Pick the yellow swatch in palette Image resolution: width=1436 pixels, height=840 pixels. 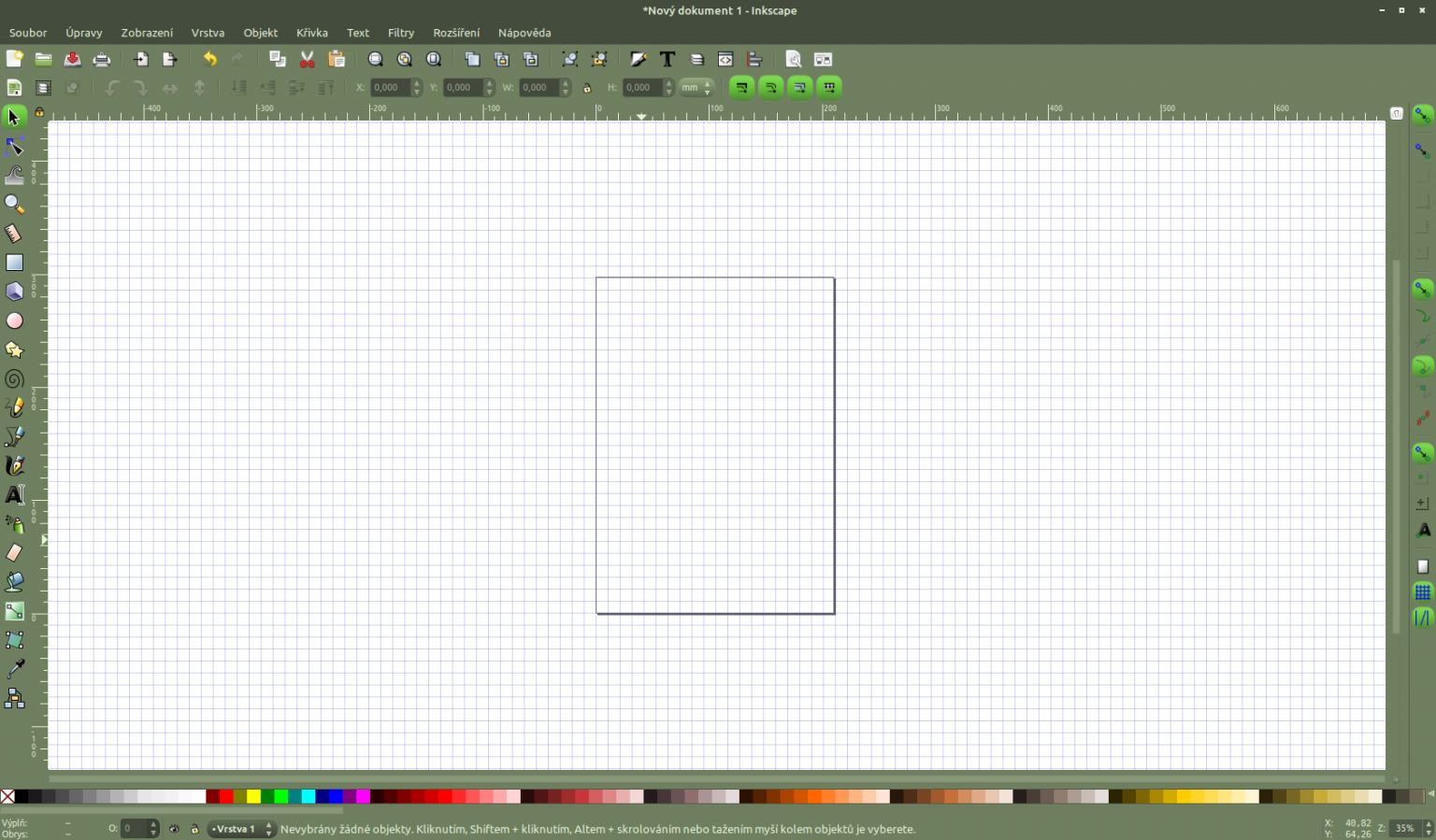click(253, 797)
